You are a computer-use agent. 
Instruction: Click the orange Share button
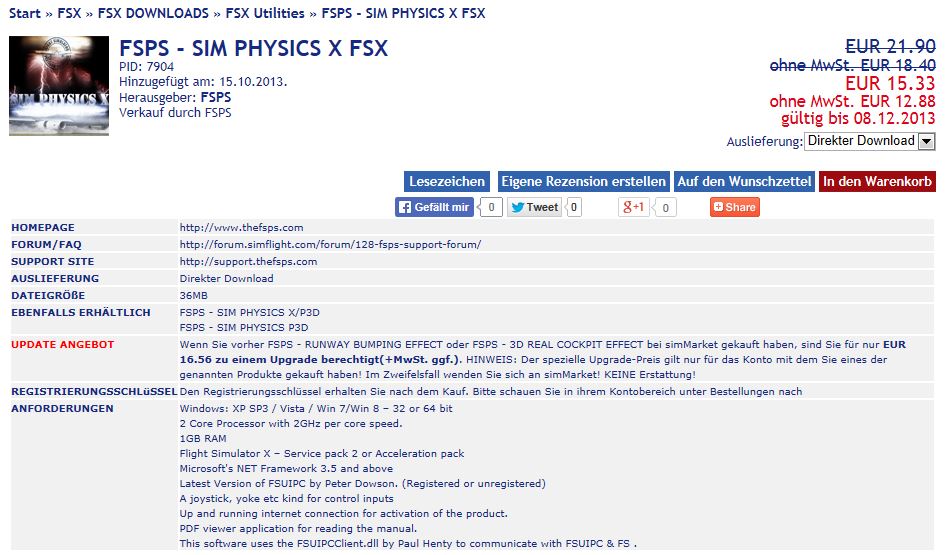click(x=734, y=207)
